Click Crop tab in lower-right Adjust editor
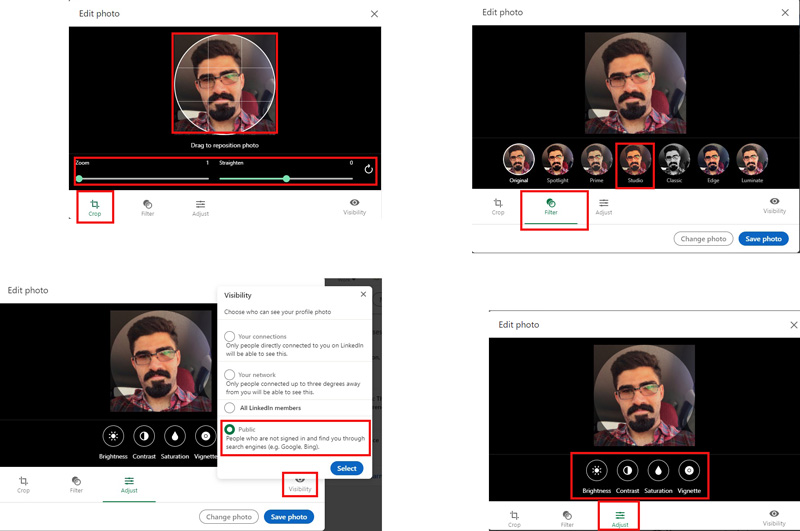This screenshot has width=800, height=531. tap(514, 519)
